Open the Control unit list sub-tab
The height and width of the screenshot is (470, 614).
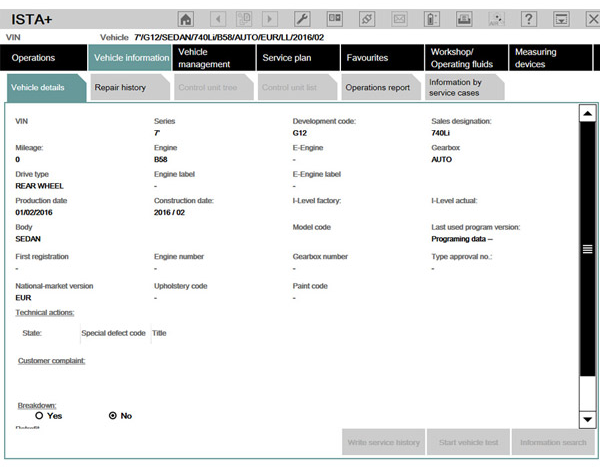tap(297, 88)
